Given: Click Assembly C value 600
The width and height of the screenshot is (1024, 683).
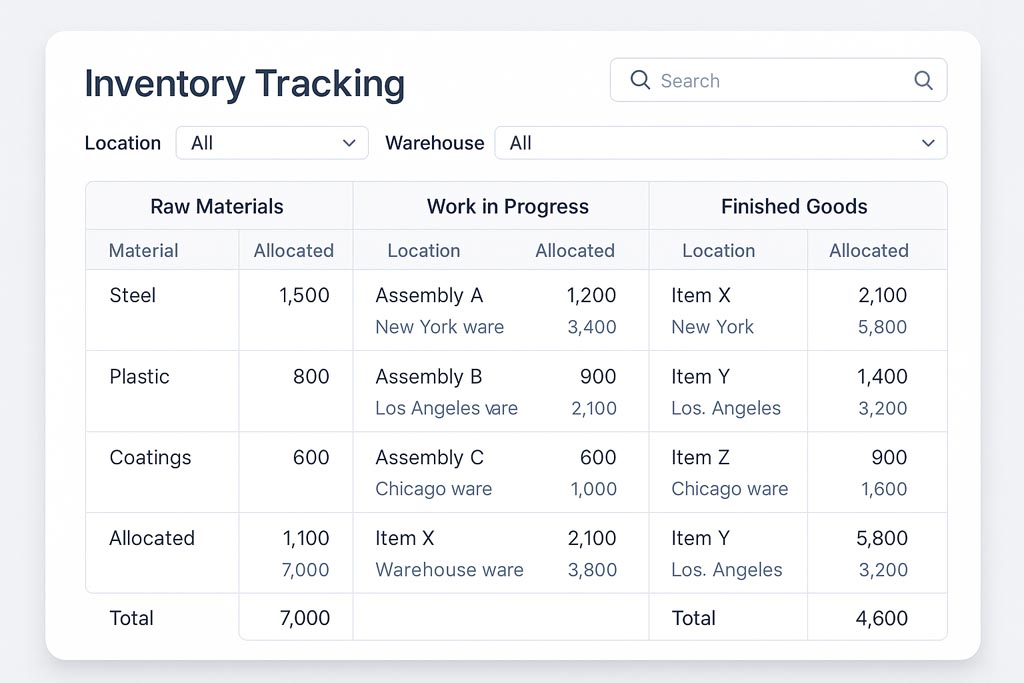Looking at the screenshot, I should coord(598,458).
